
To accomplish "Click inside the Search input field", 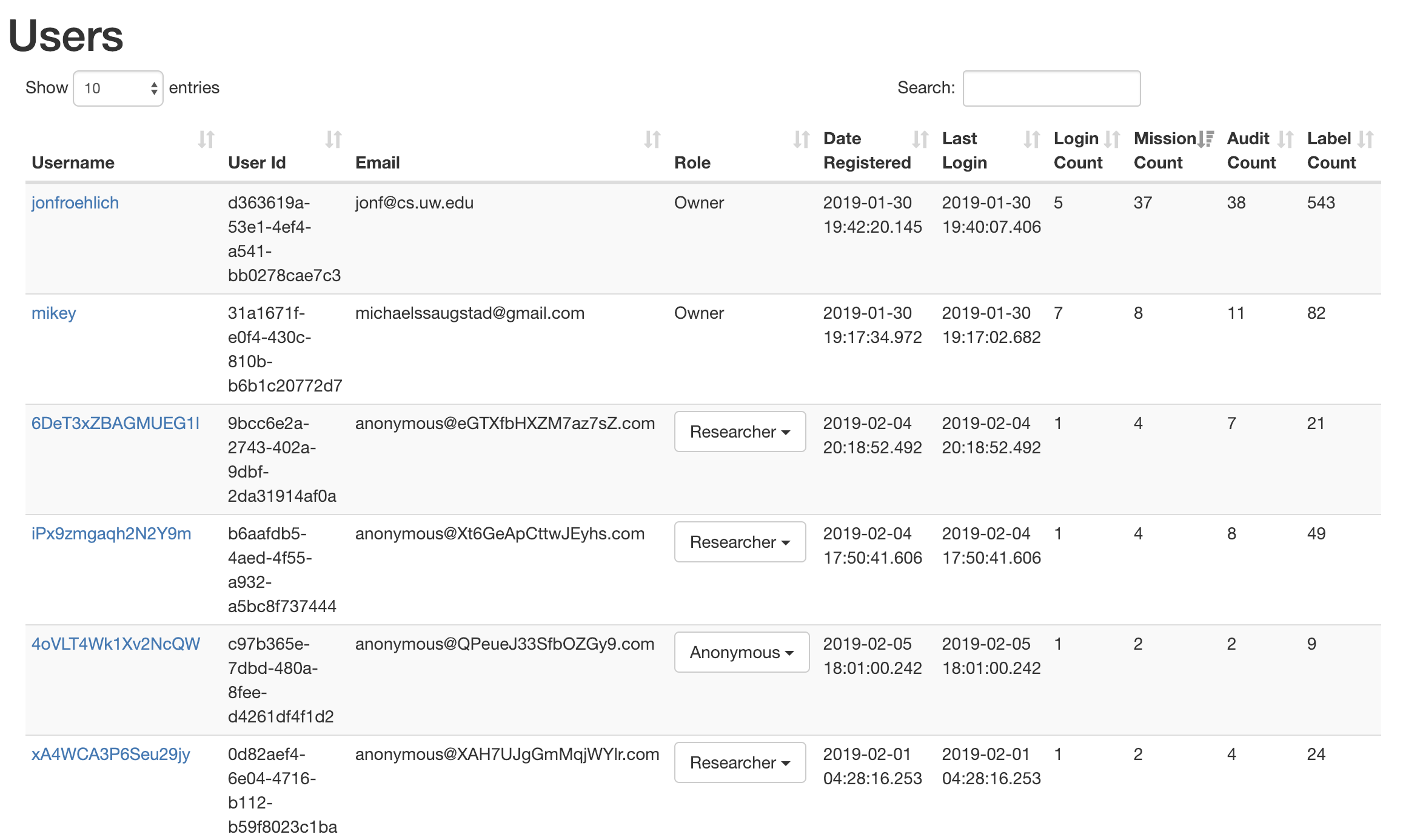I will click(1052, 88).
